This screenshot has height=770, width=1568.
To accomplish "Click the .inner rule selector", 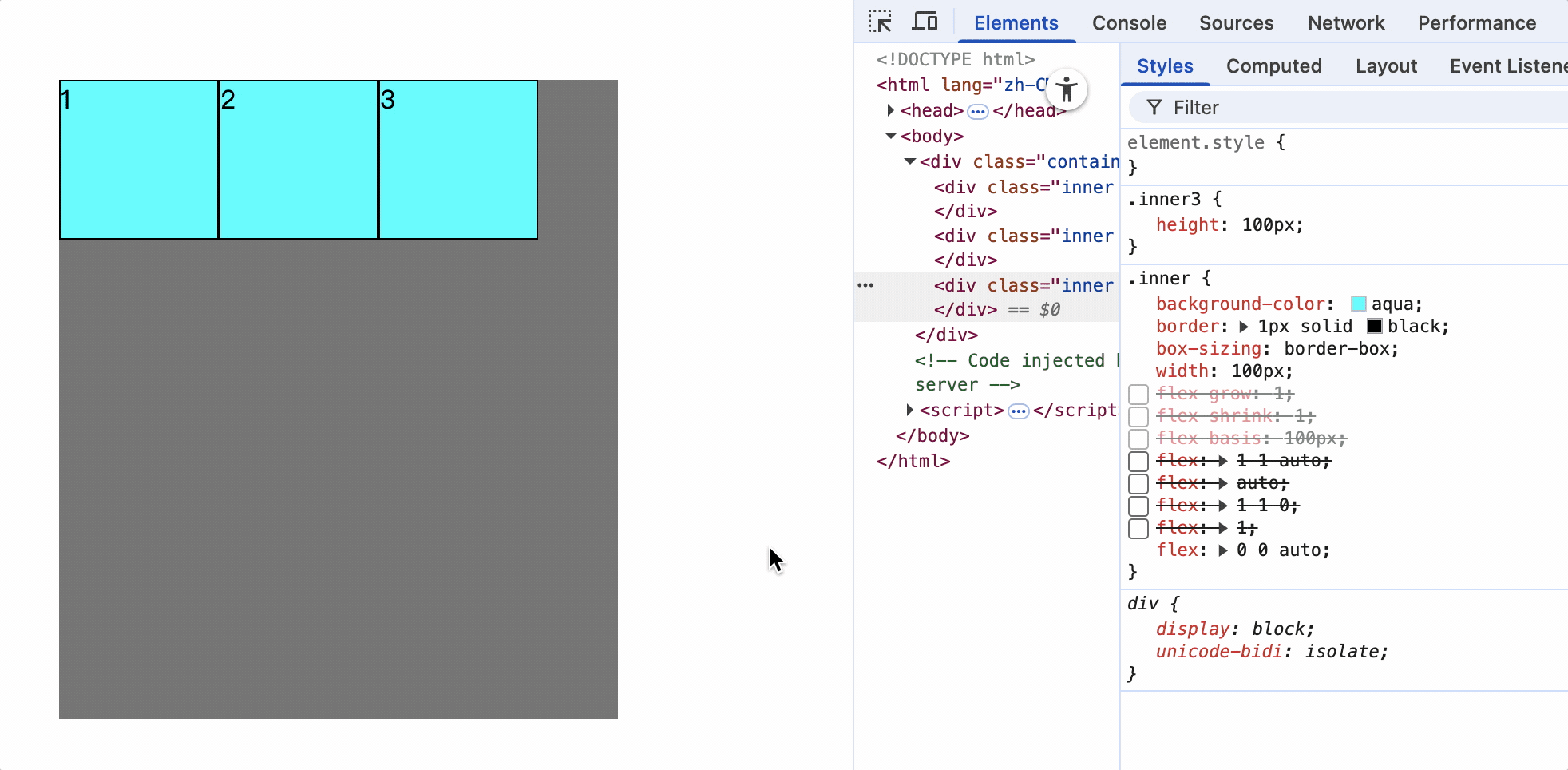I will (1159, 278).
